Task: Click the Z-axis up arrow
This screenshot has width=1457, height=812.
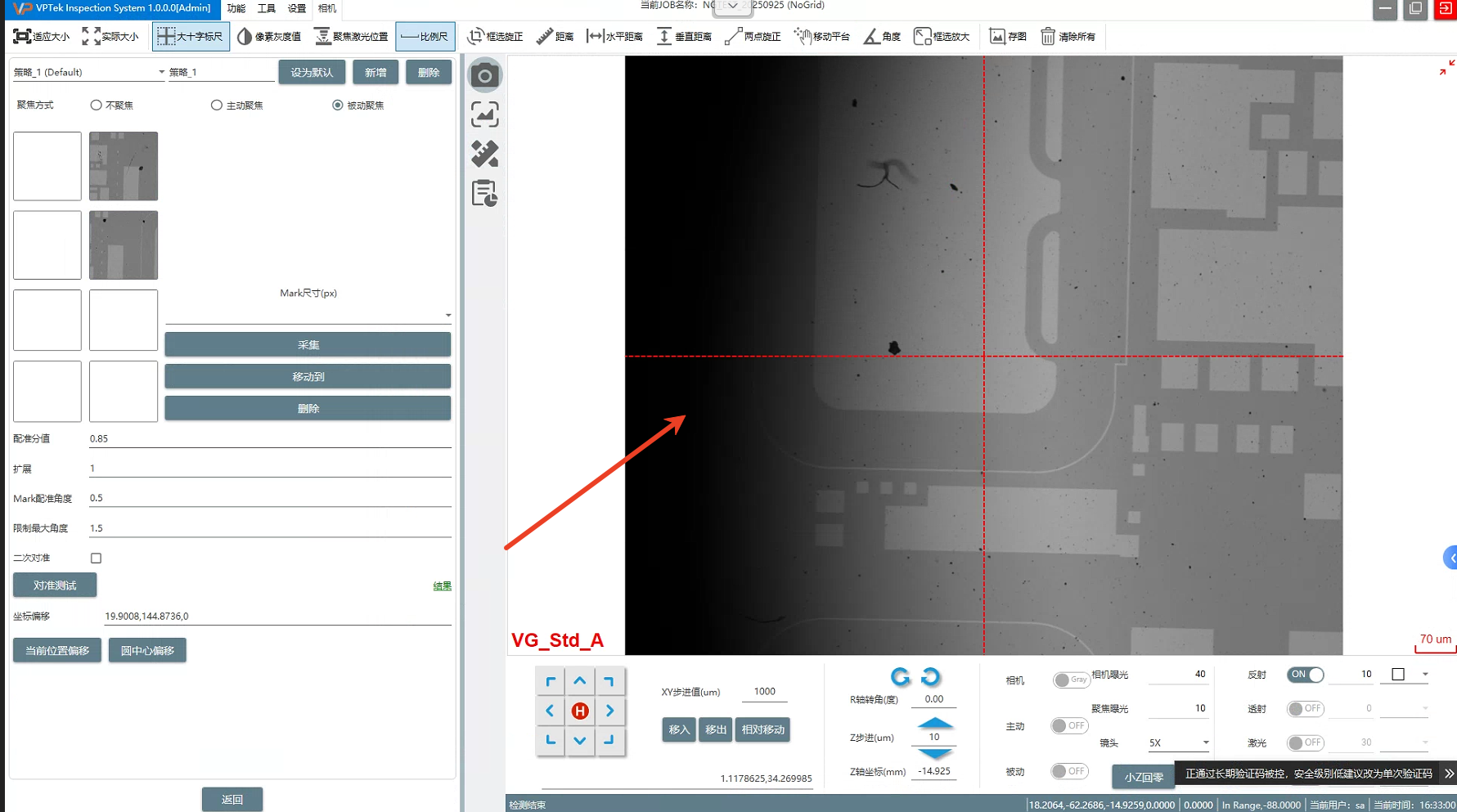Action: pos(934,723)
